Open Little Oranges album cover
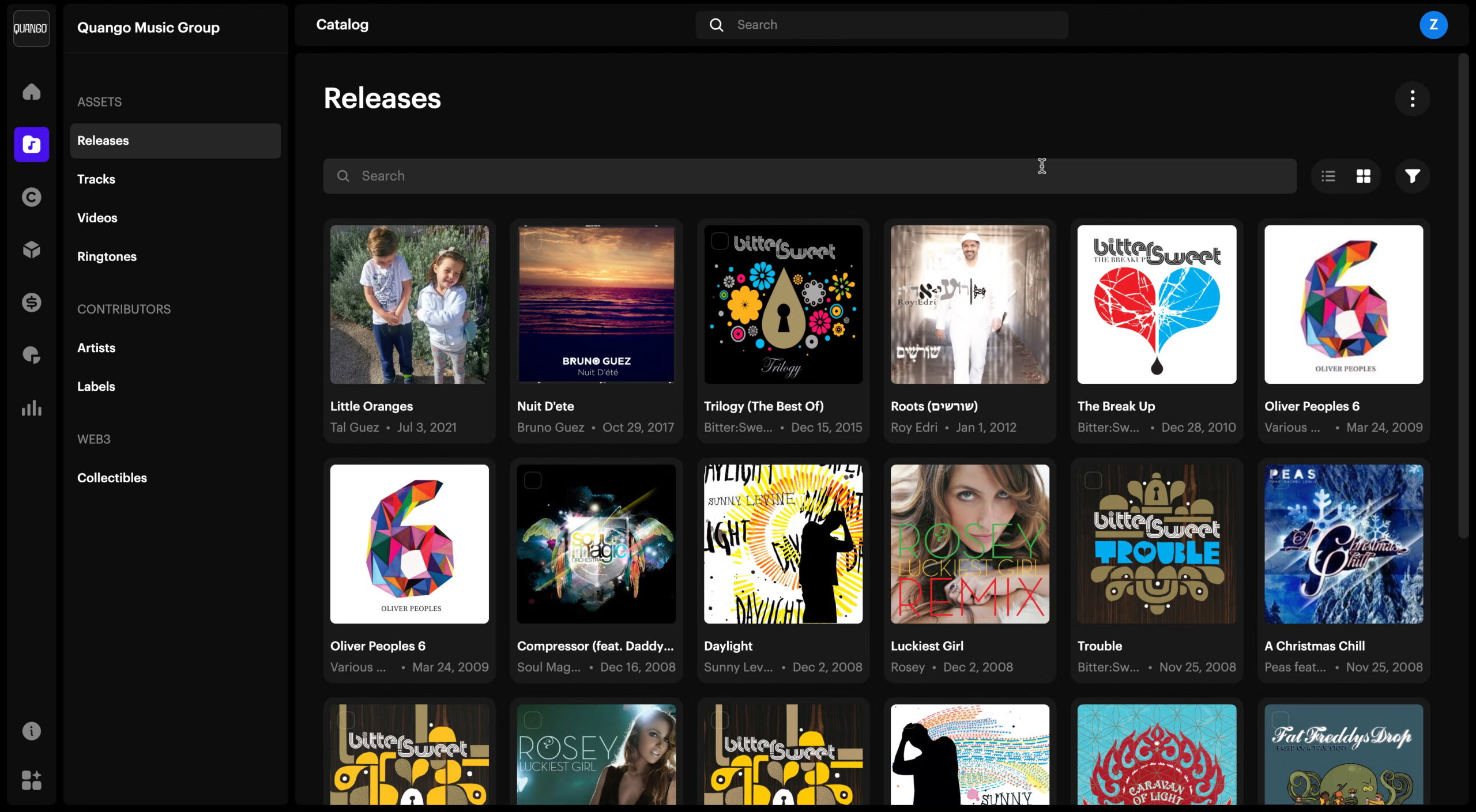The width and height of the screenshot is (1476, 812). tap(409, 304)
